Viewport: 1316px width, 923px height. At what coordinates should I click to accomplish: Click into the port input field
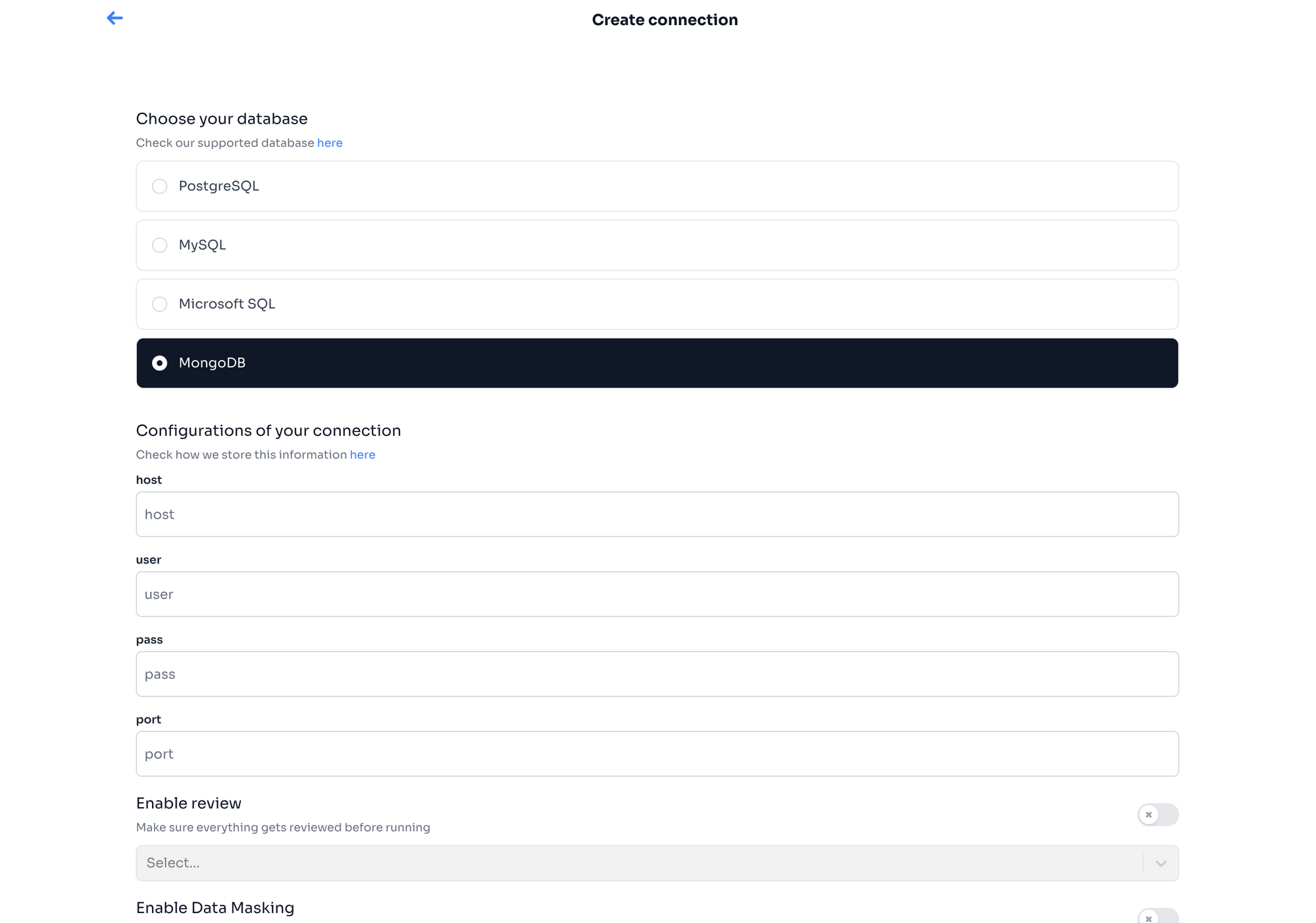coord(657,754)
